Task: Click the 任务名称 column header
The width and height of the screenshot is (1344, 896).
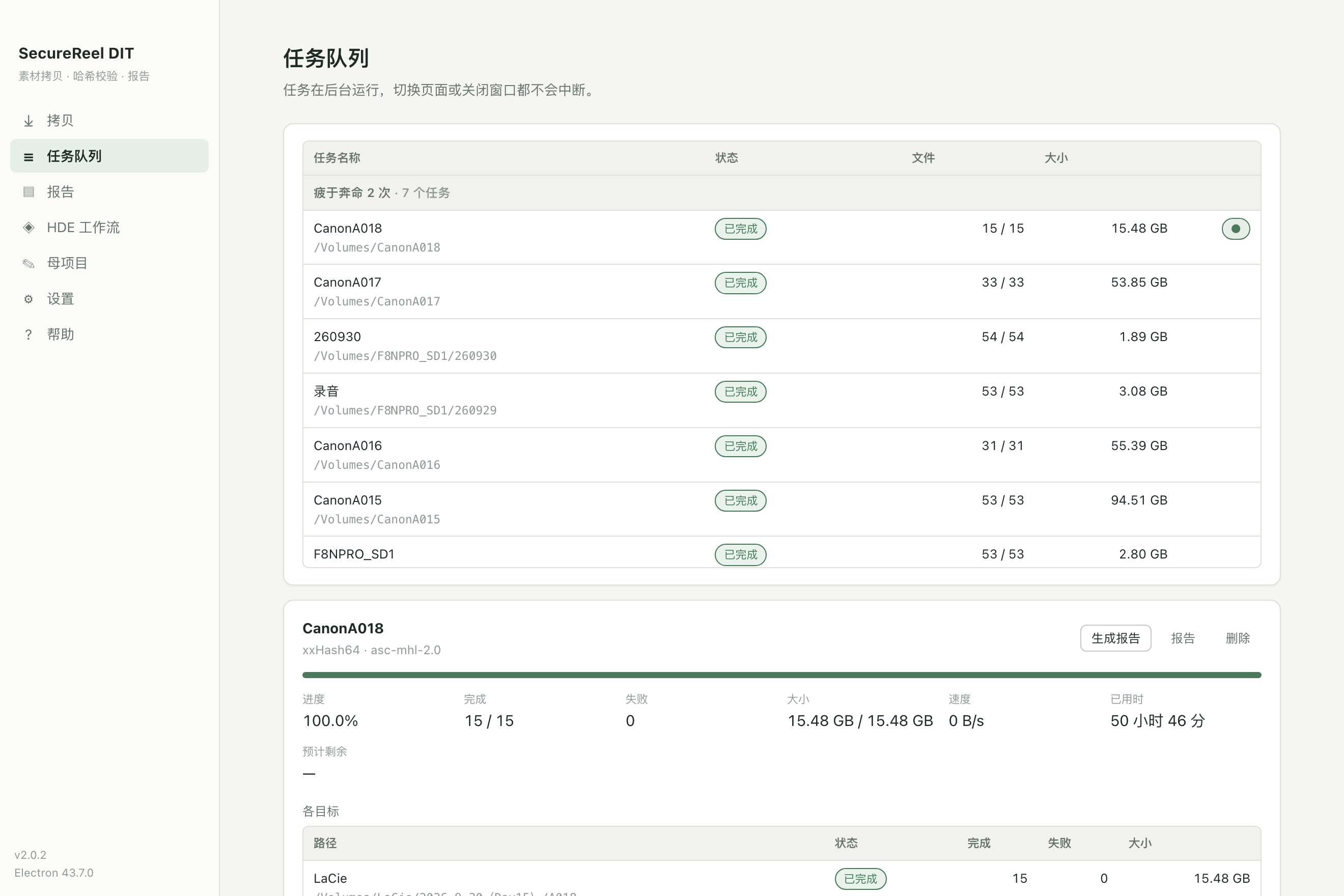Action: coord(337,158)
